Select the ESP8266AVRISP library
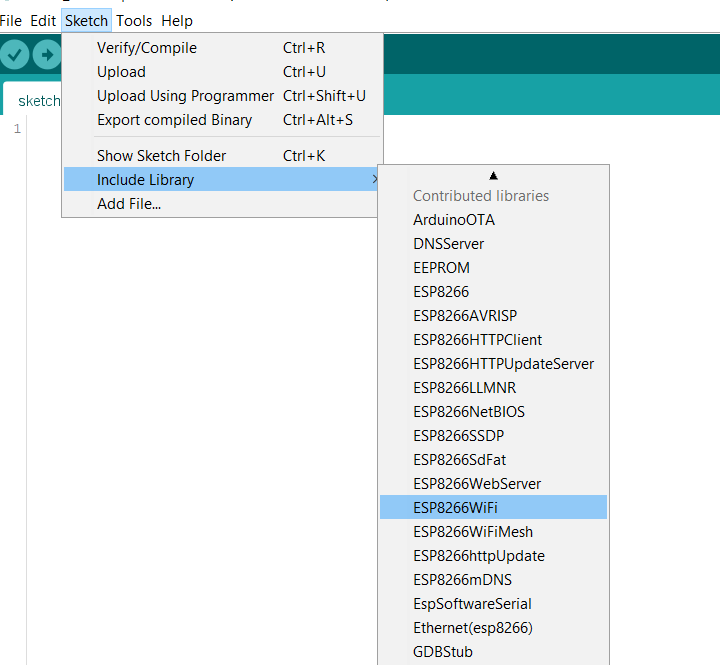Screen dimensions: 720x665 (494, 316)
